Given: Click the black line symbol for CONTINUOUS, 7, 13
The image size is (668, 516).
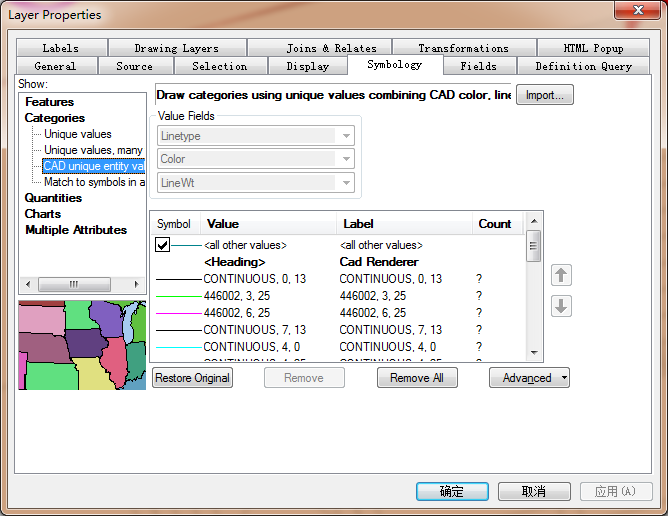Looking at the screenshot, I should pos(179,330).
